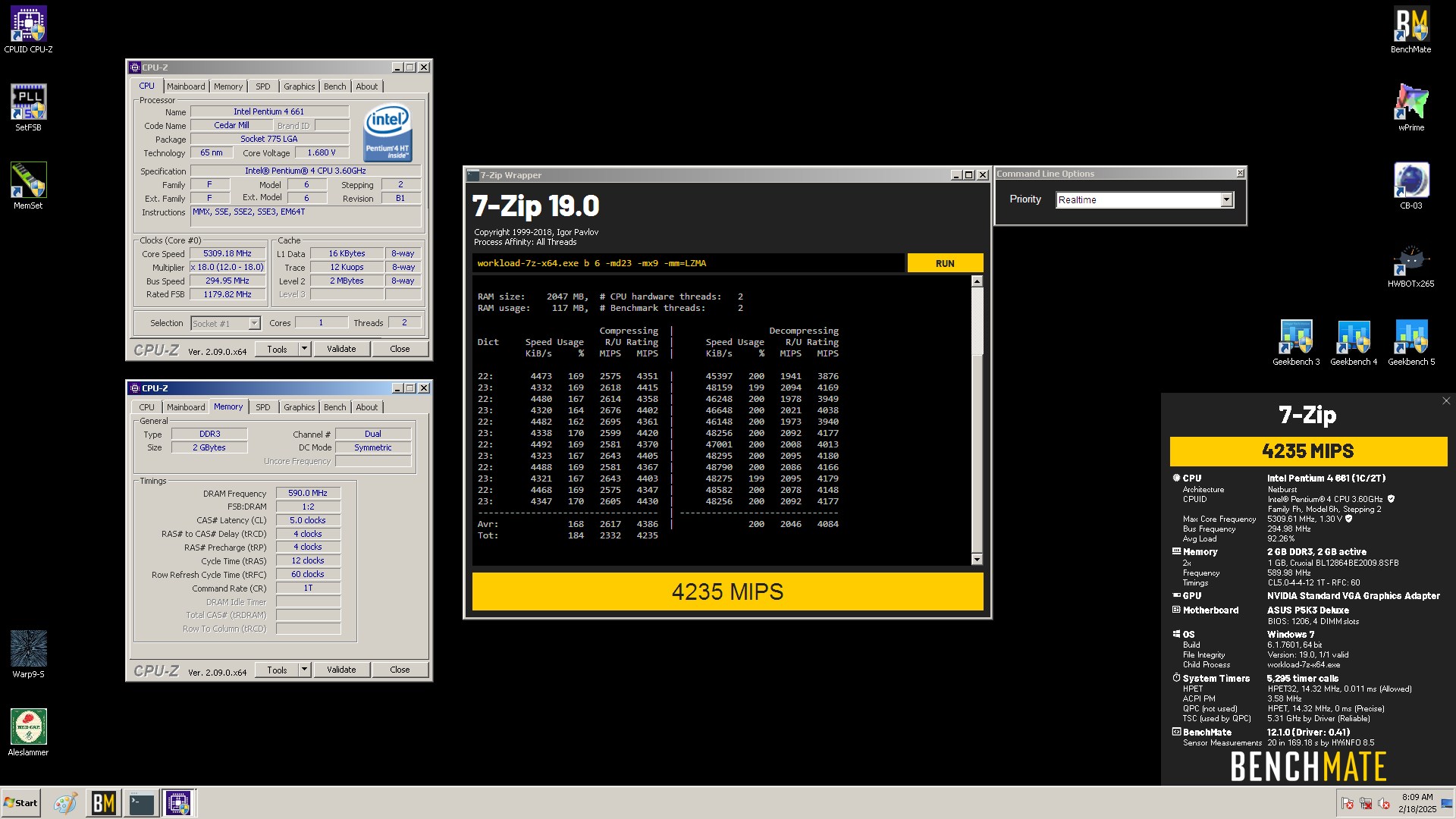Click Close in the bottom CPU-Z window
The width and height of the screenshot is (1456, 819).
(400, 670)
